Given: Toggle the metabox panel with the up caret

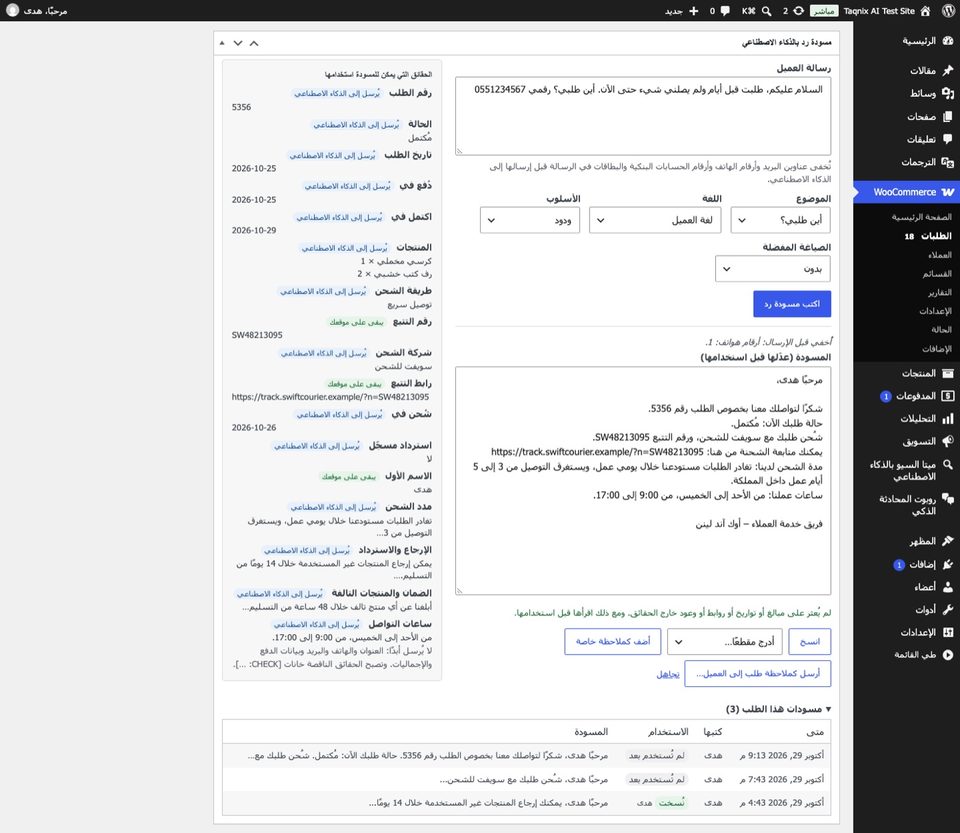Looking at the screenshot, I should [x=254, y=43].
